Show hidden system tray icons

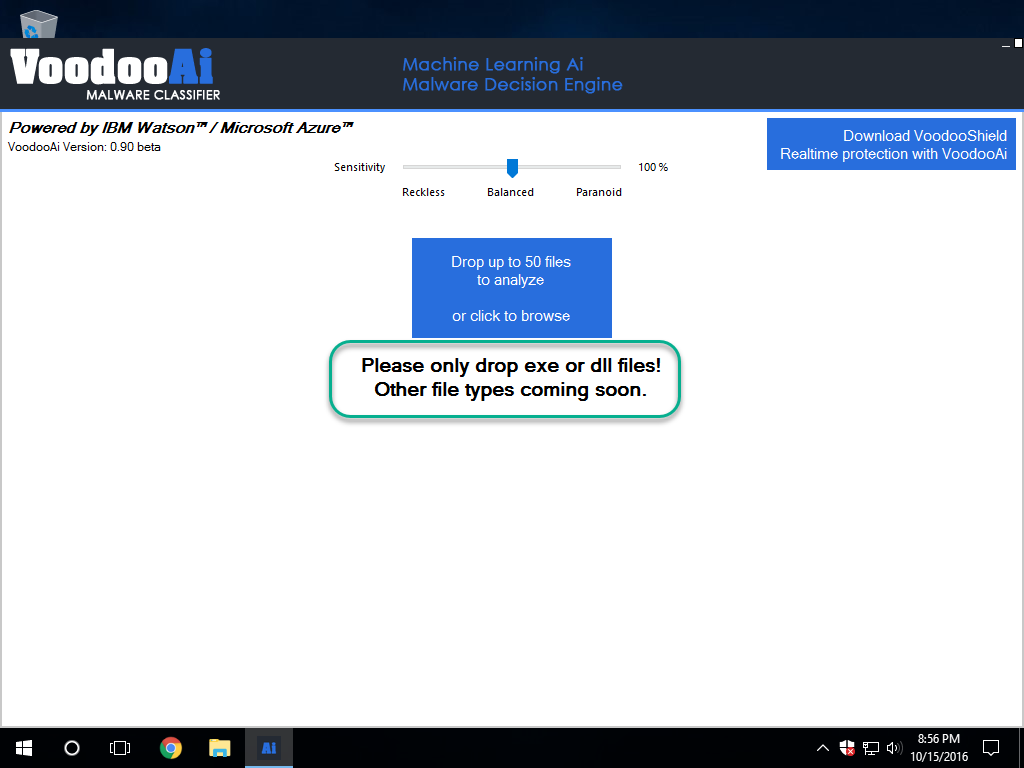(x=823, y=748)
